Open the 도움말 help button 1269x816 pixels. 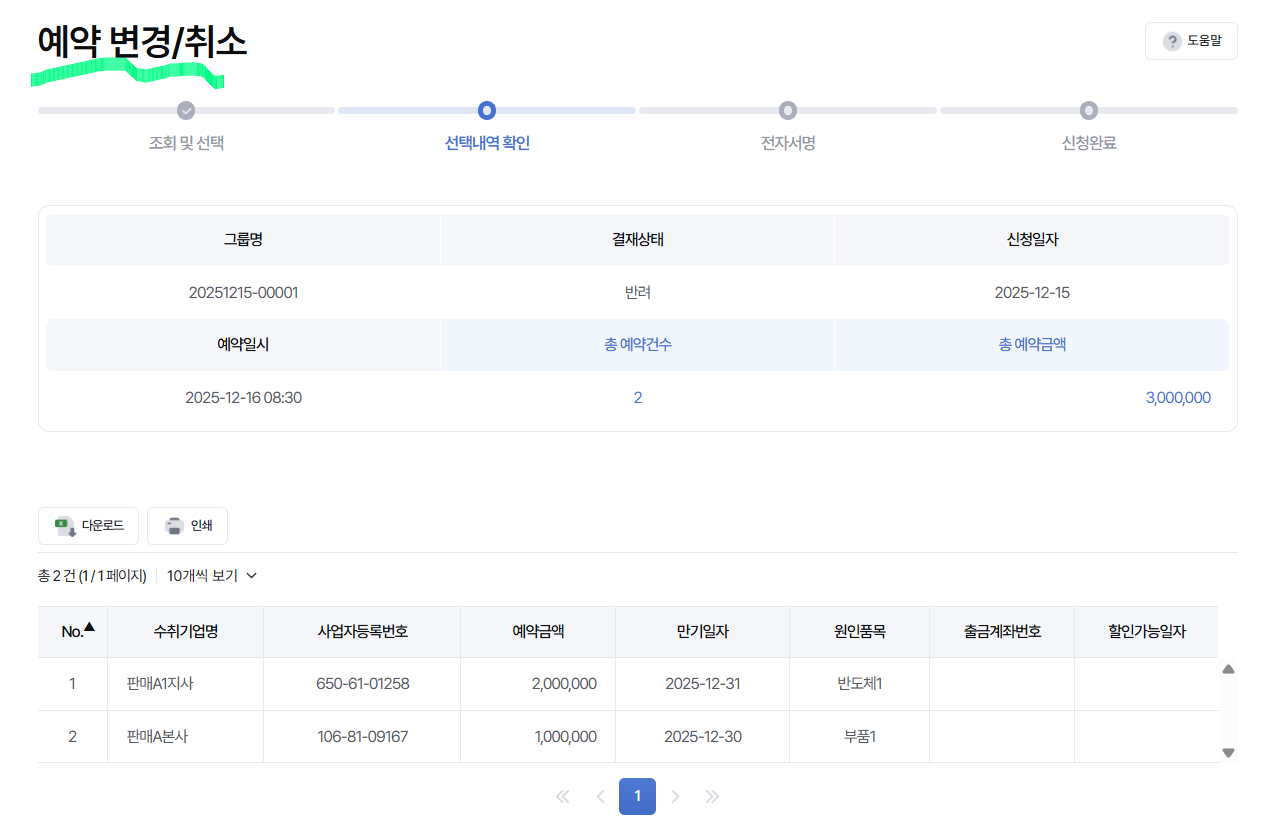point(1191,41)
